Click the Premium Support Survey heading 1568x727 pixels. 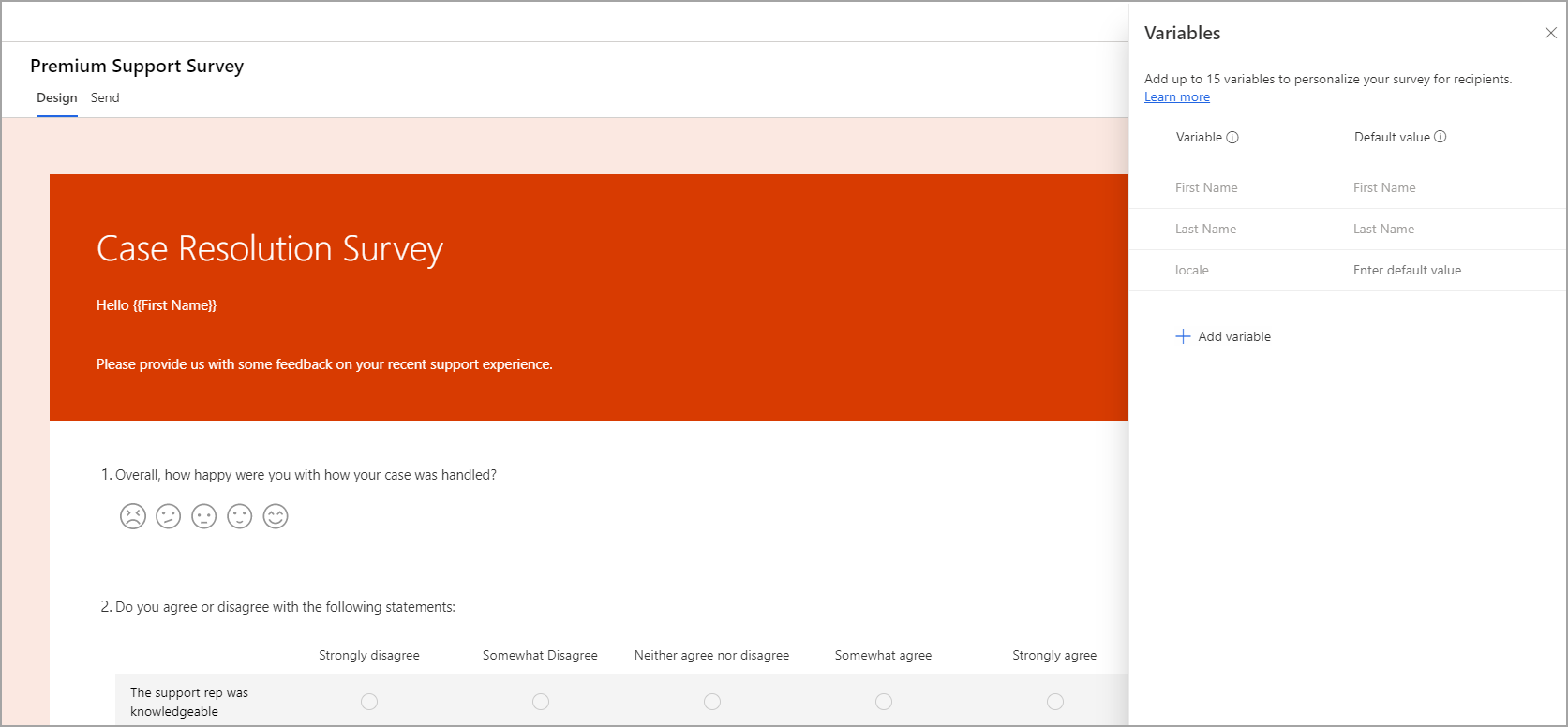coord(137,66)
